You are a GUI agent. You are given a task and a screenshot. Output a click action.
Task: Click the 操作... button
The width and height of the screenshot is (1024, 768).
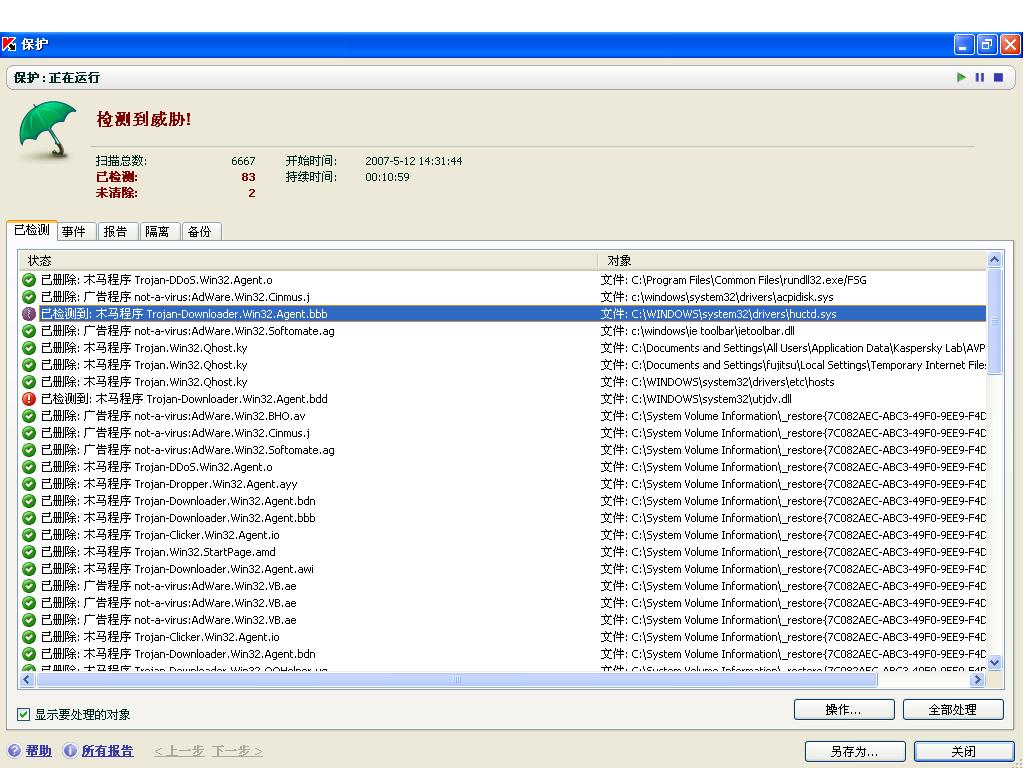point(844,709)
